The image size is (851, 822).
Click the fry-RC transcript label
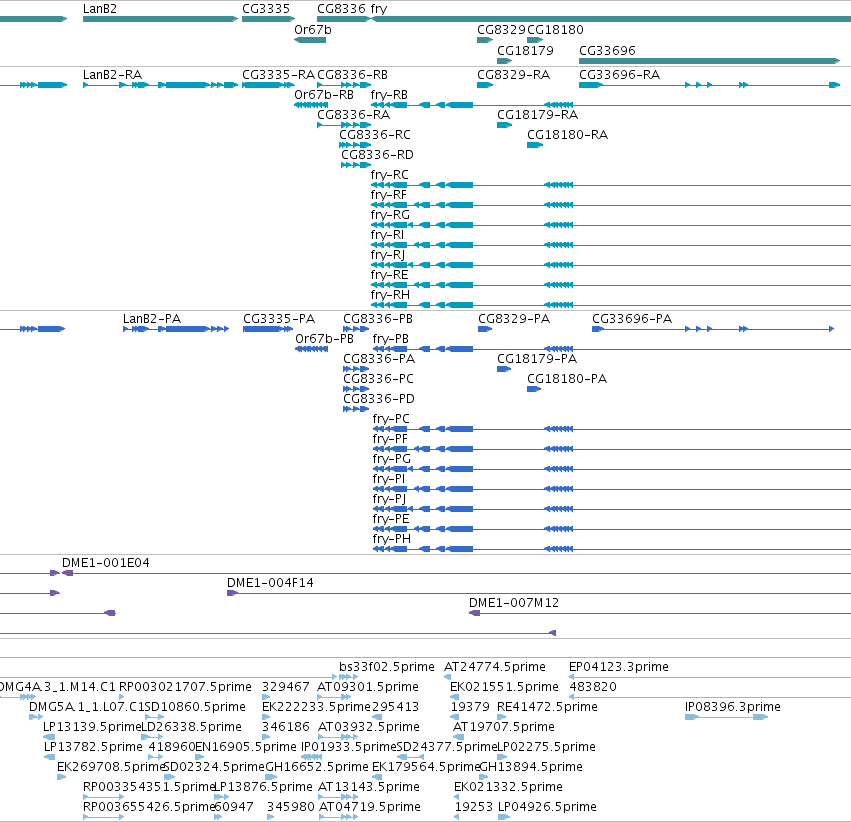(390, 175)
